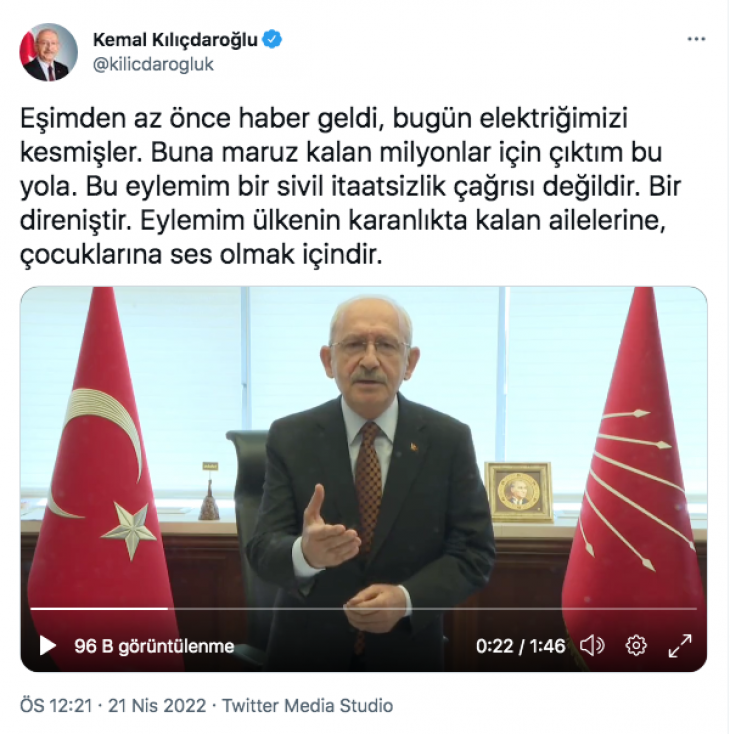Click the tweet text body
This screenshot has width=730, height=734.
point(350,186)
